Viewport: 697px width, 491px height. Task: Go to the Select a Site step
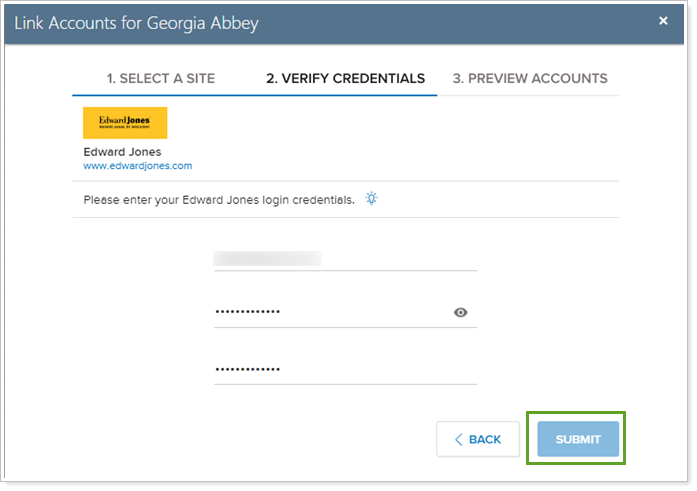[x=160, y=79]
